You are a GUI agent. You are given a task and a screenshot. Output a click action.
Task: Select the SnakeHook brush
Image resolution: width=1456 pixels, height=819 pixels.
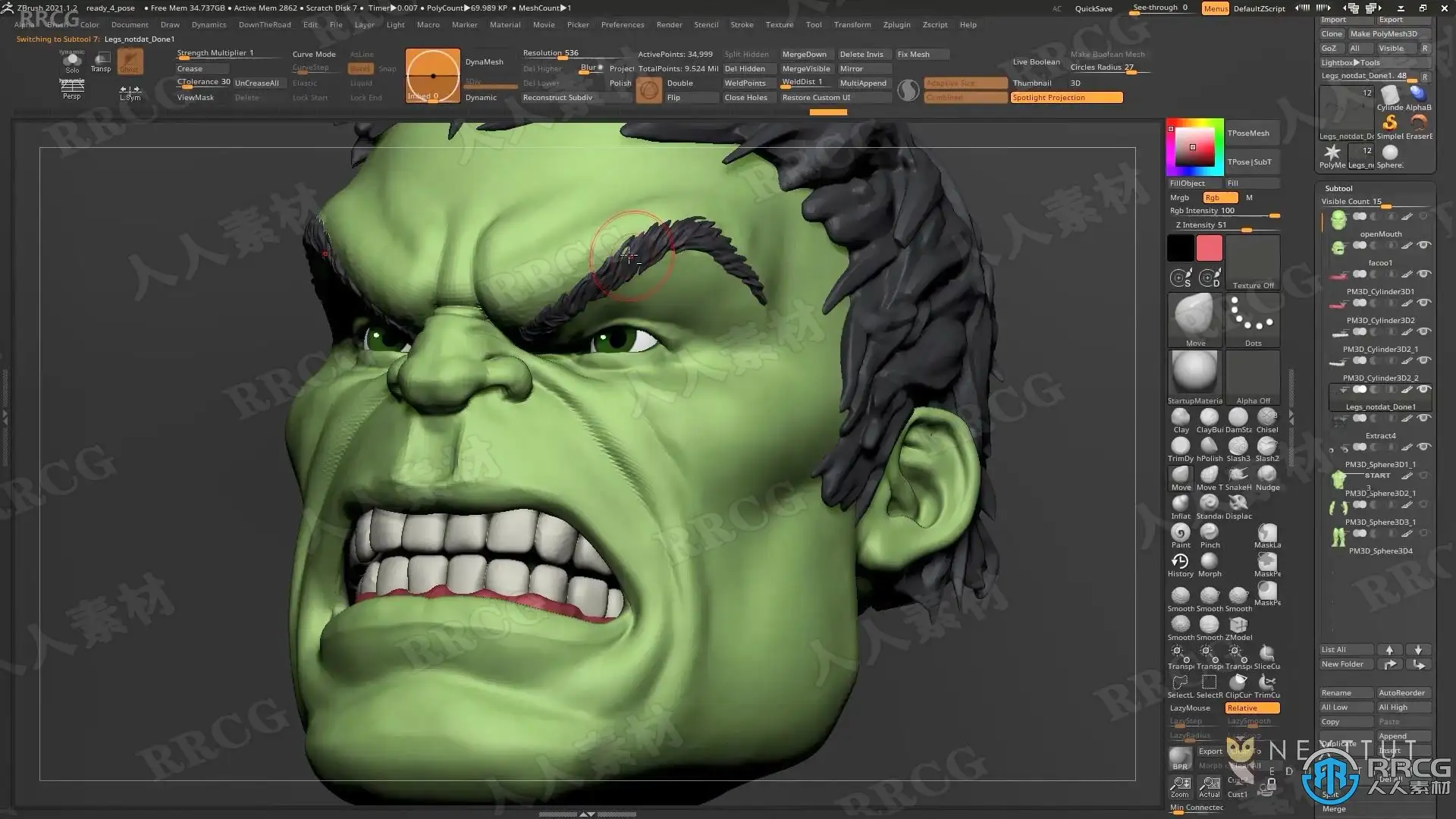coord(1238,478)
